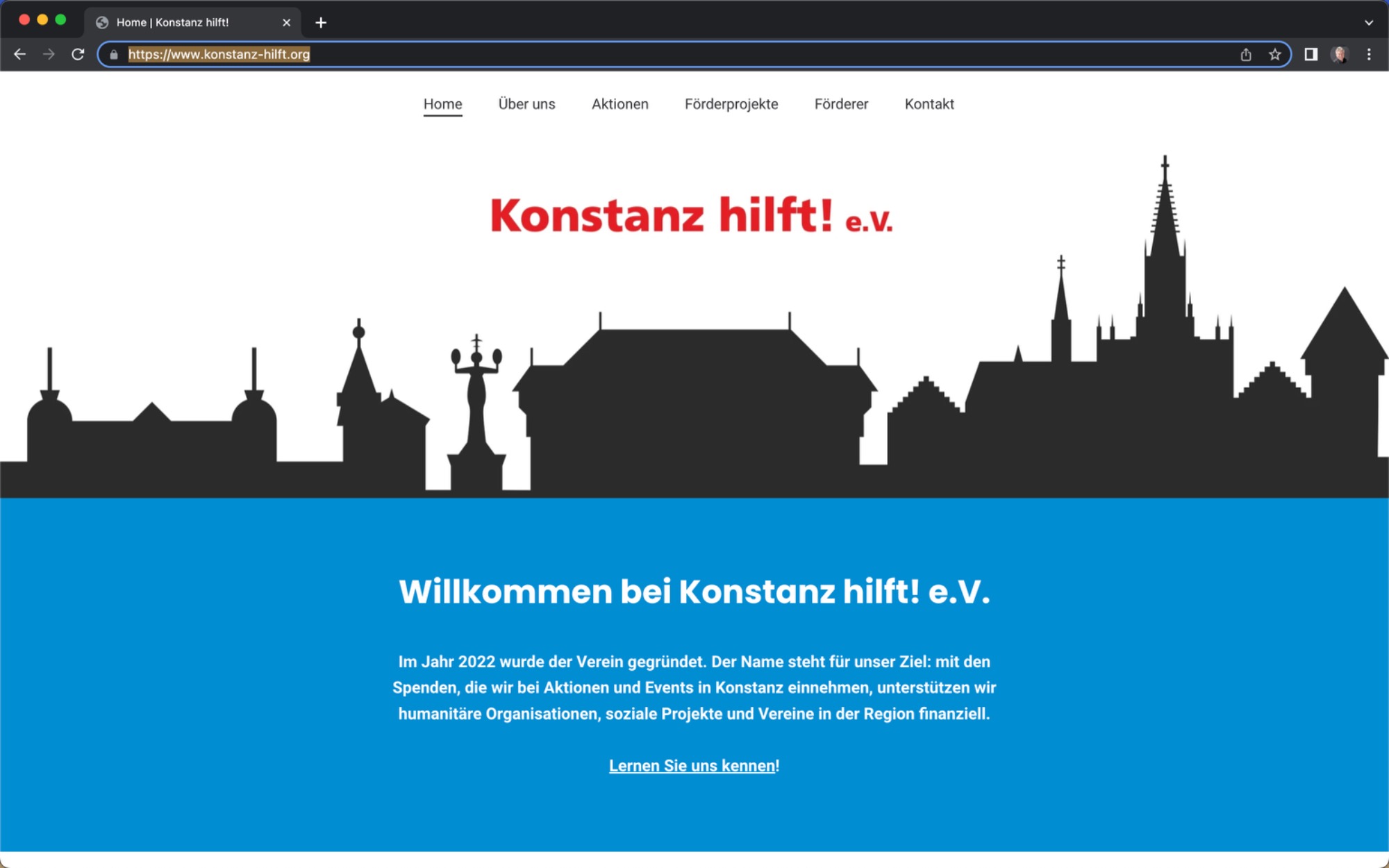
Task: Follow the Lernen Sie uns kennen link
Action: pos(692,765)
